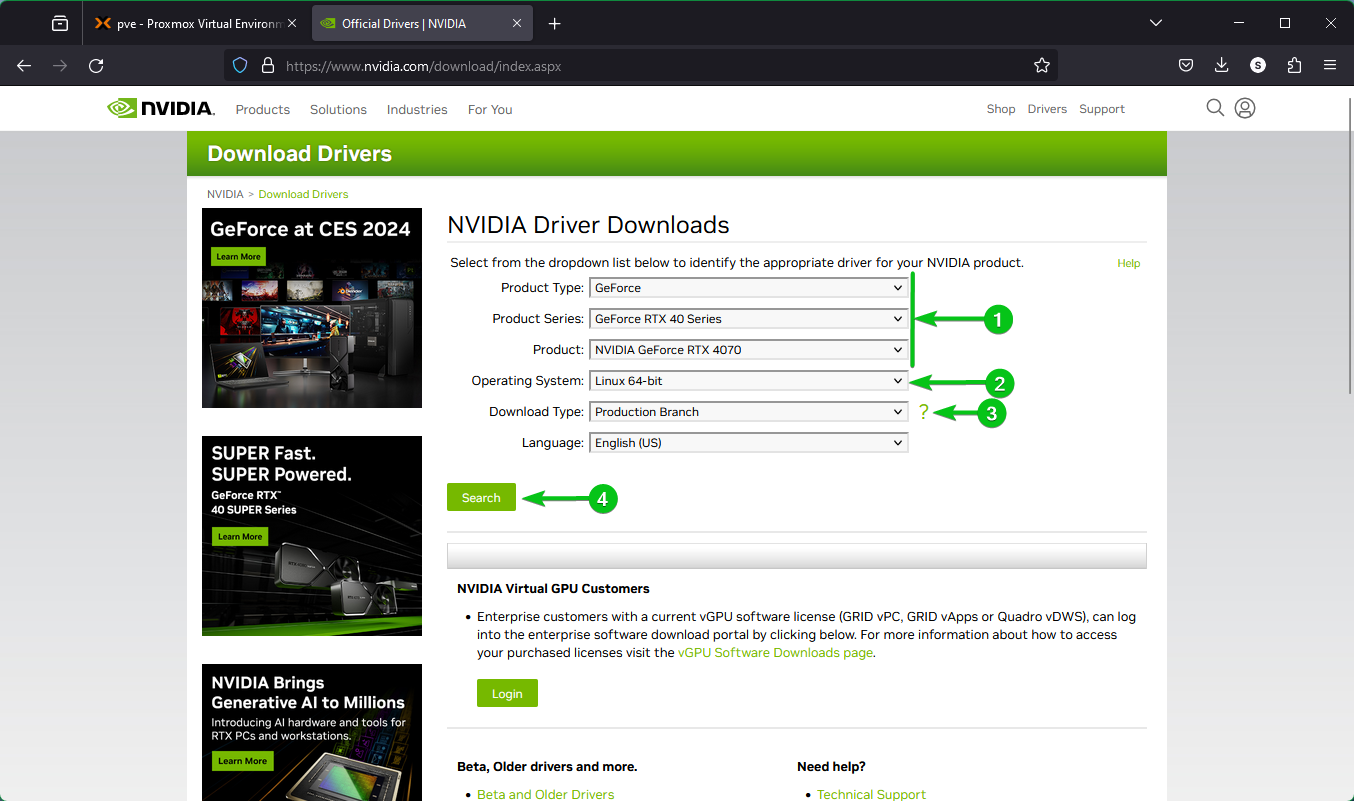Open the Solutions menu in the NVIDIA header
Screen dimensions: 1354x801
pyautogui.click(x=338, y=109)
